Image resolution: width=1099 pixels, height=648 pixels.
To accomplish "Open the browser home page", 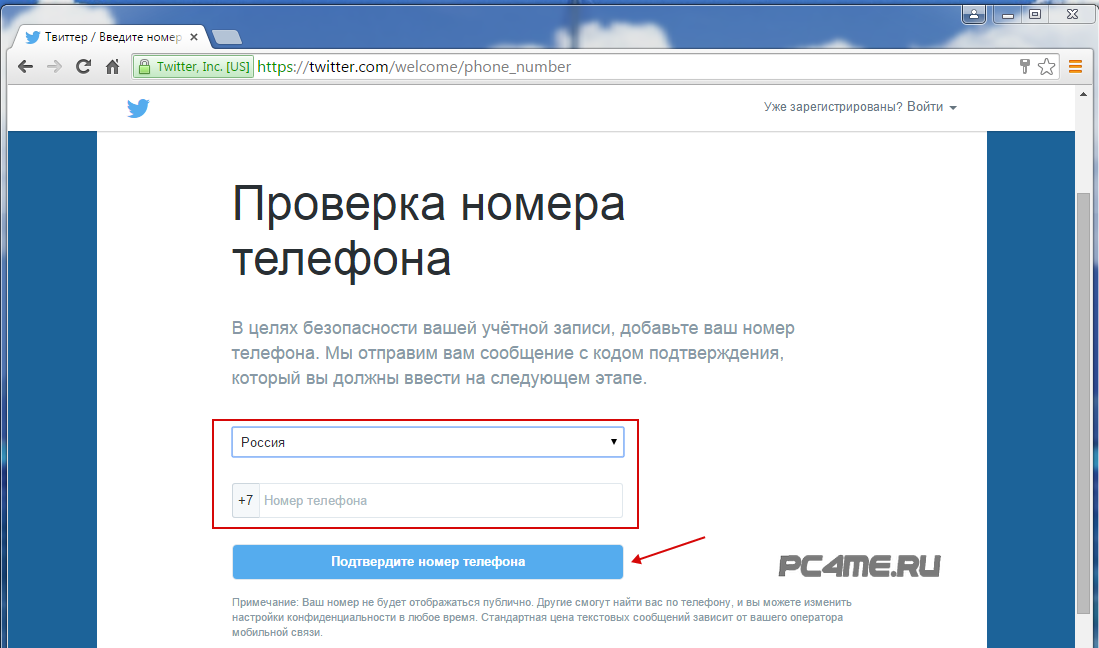I will click(113, 67).
